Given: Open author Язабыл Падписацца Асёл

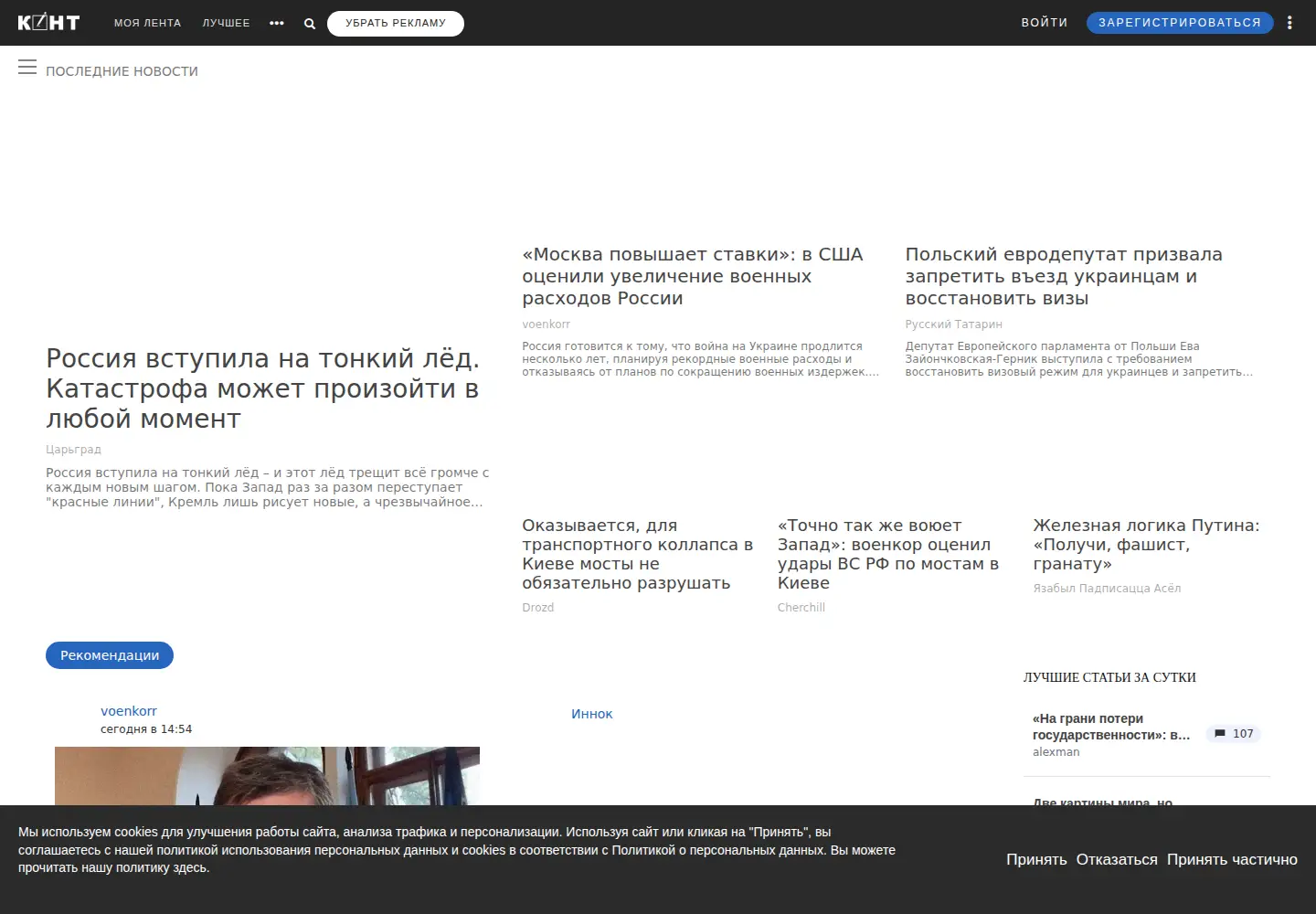Looking at the screenshot, I should (x=1107, y=589).
